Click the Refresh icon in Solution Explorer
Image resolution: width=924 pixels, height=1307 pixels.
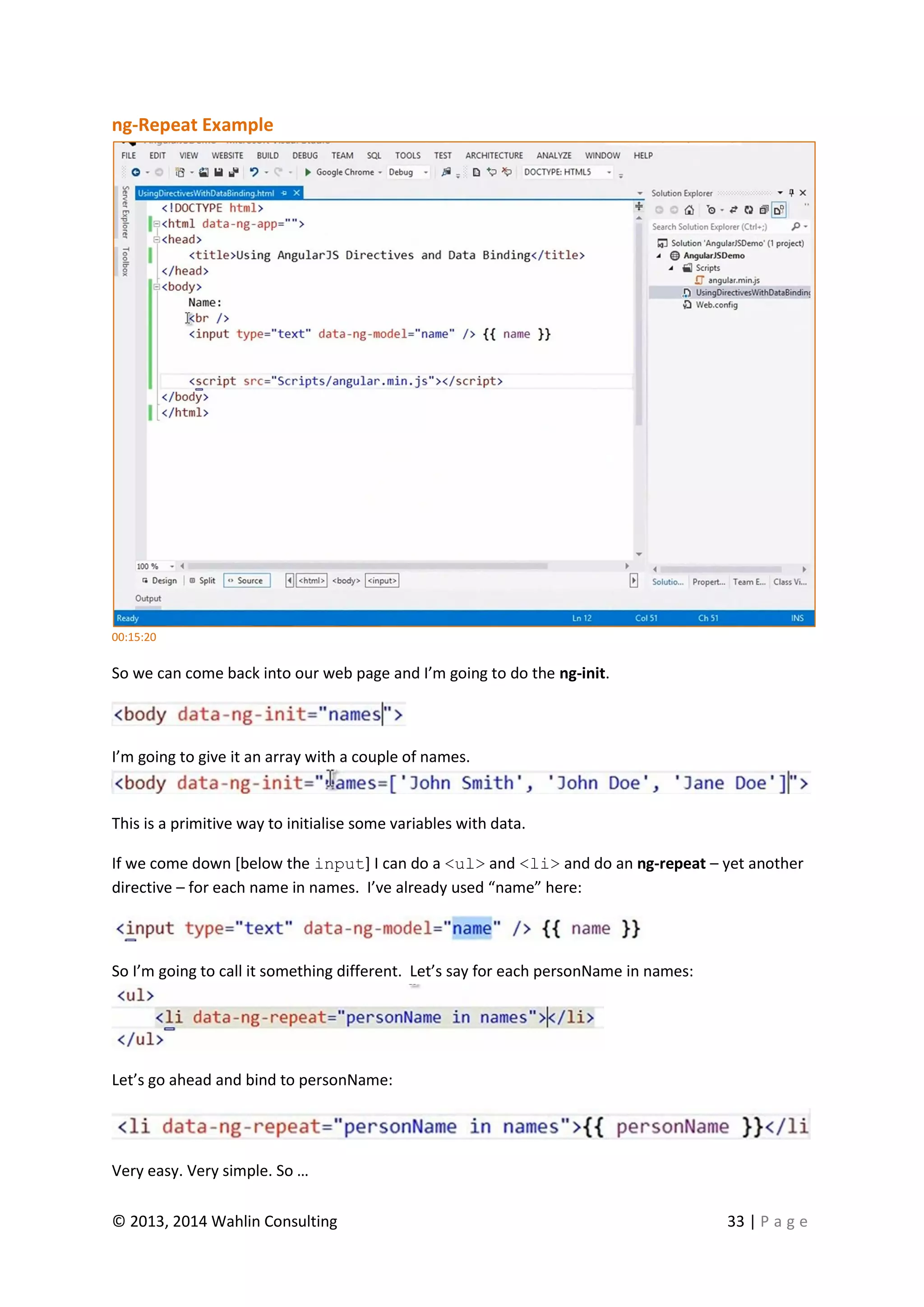(x=748, y=210)
